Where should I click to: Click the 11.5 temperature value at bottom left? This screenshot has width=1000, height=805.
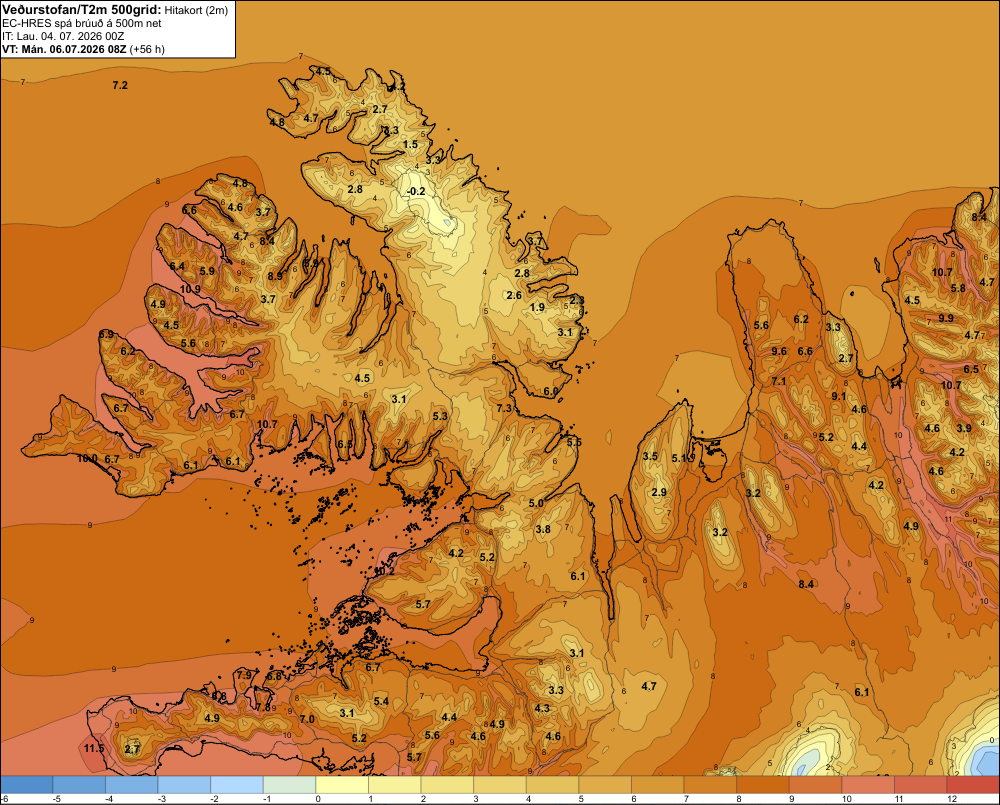point(94,748)
